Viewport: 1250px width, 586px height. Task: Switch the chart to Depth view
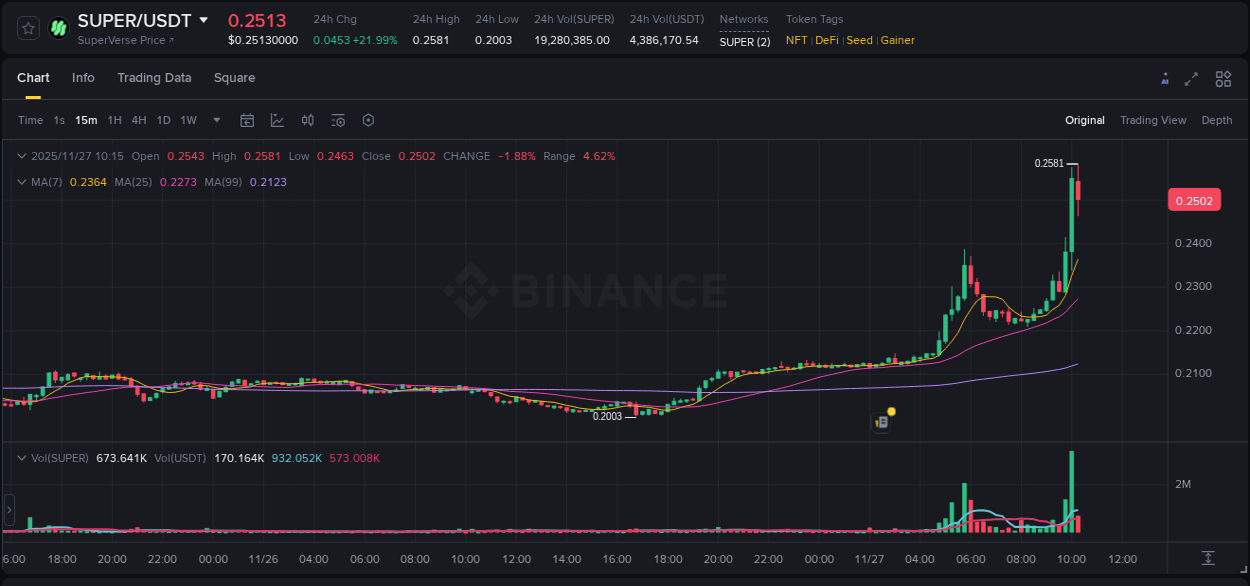point(1216,120)
